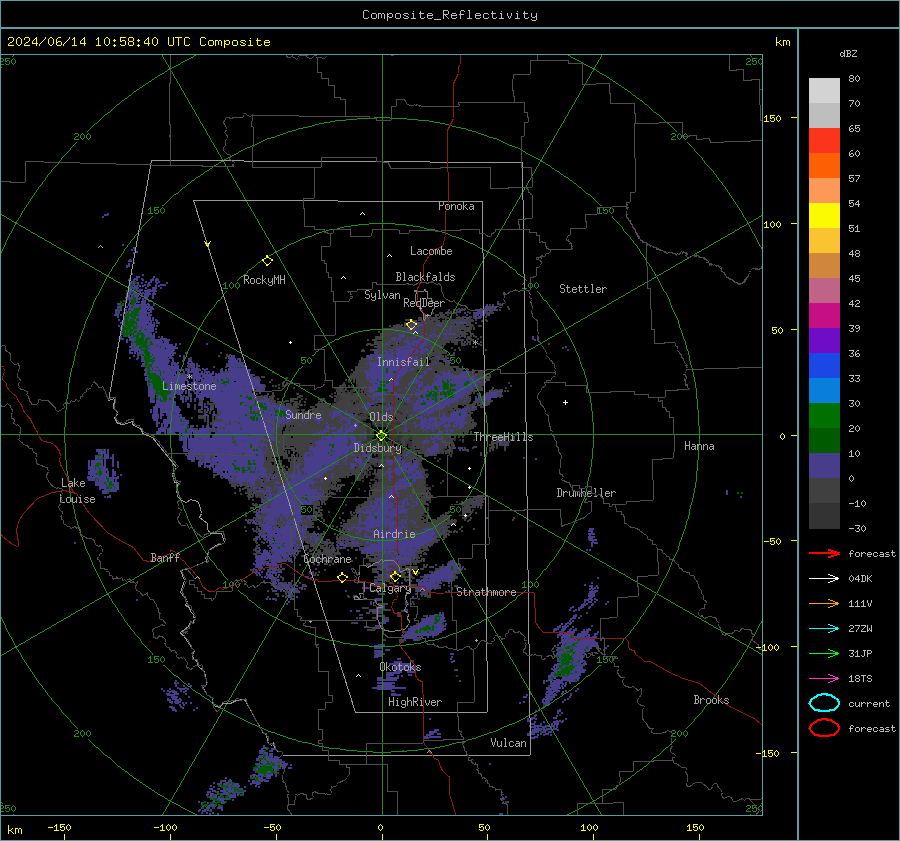Select the 10 dBZ purple color swatch
This screenshot has width=900, height=841.
824,466
